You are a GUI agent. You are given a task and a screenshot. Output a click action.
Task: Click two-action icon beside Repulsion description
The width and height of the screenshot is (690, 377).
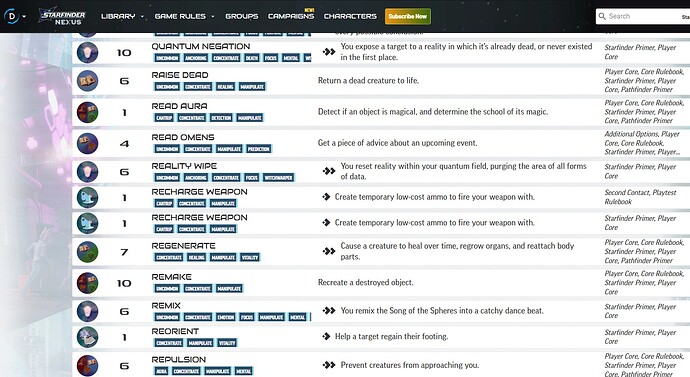click(329, 365)
